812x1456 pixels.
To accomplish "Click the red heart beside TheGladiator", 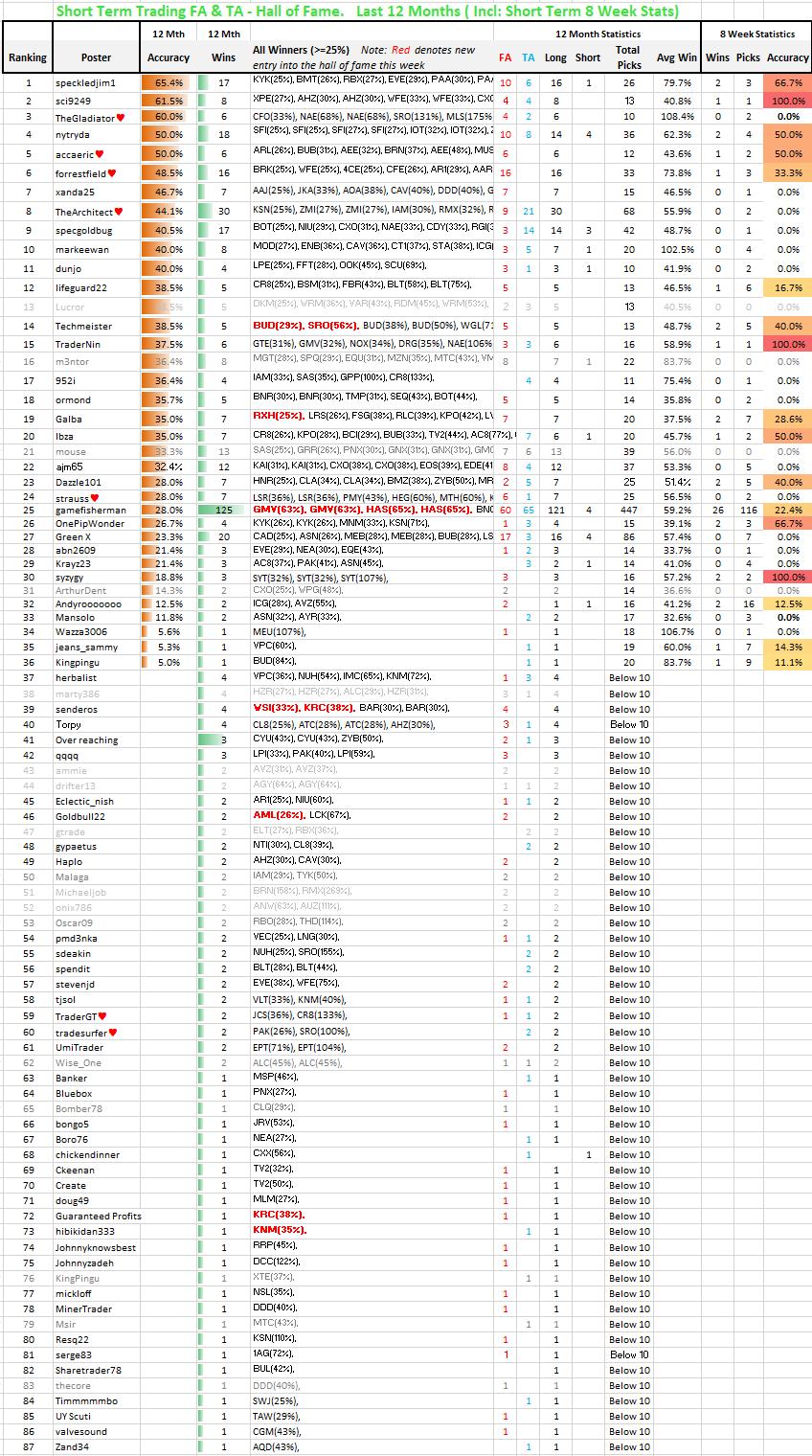I will [120, 118].
